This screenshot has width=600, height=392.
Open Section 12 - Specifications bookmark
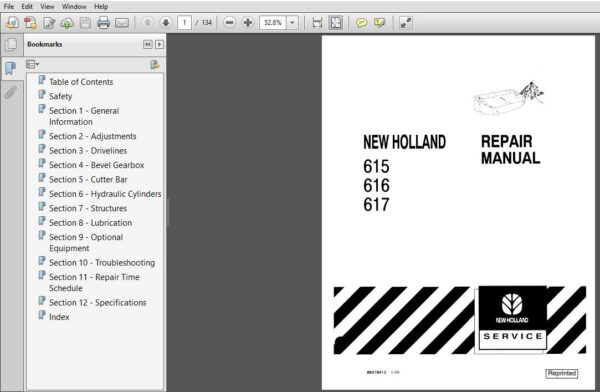pos(98,303)
